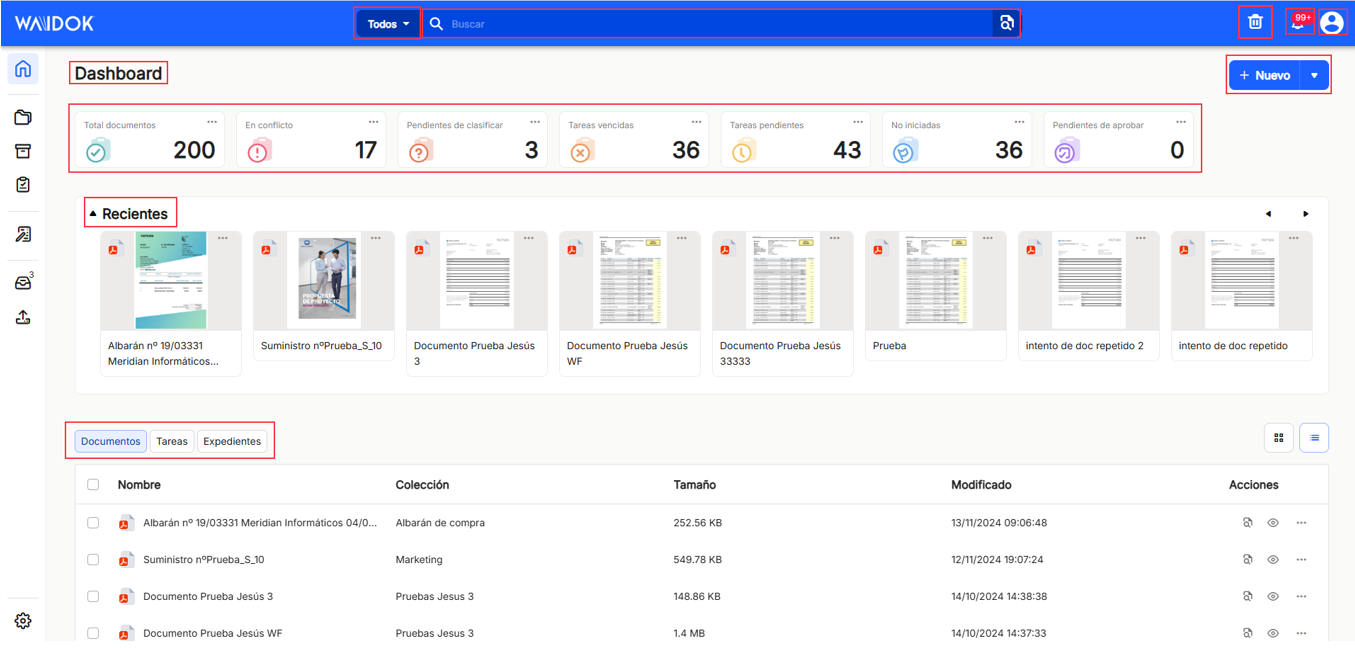Open more menu on Suministro nºPrueba_S_10 recent card
Screen dimensions: 1355x650
376,238
